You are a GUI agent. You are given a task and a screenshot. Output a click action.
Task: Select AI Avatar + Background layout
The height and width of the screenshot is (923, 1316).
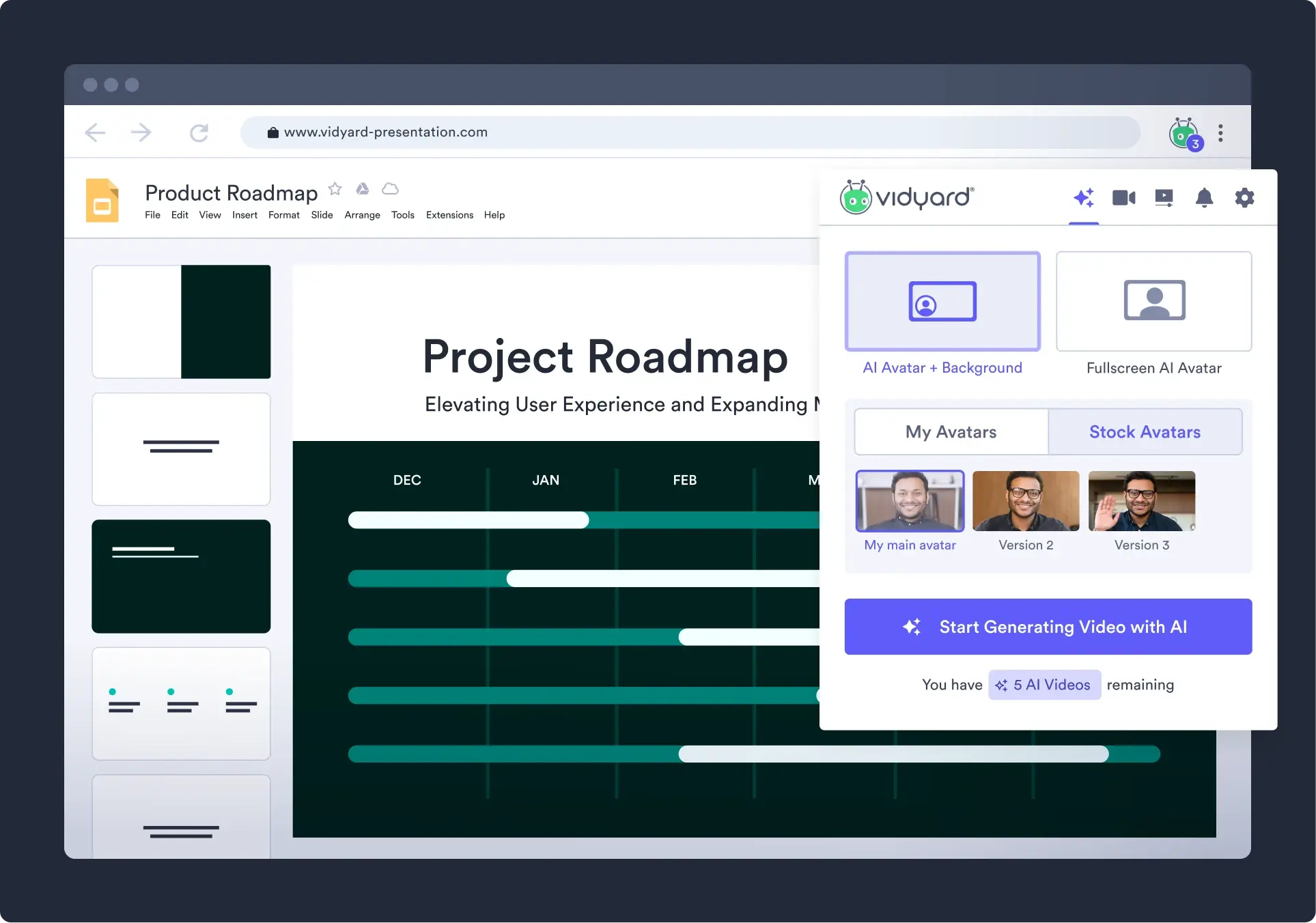click(942, 301)
